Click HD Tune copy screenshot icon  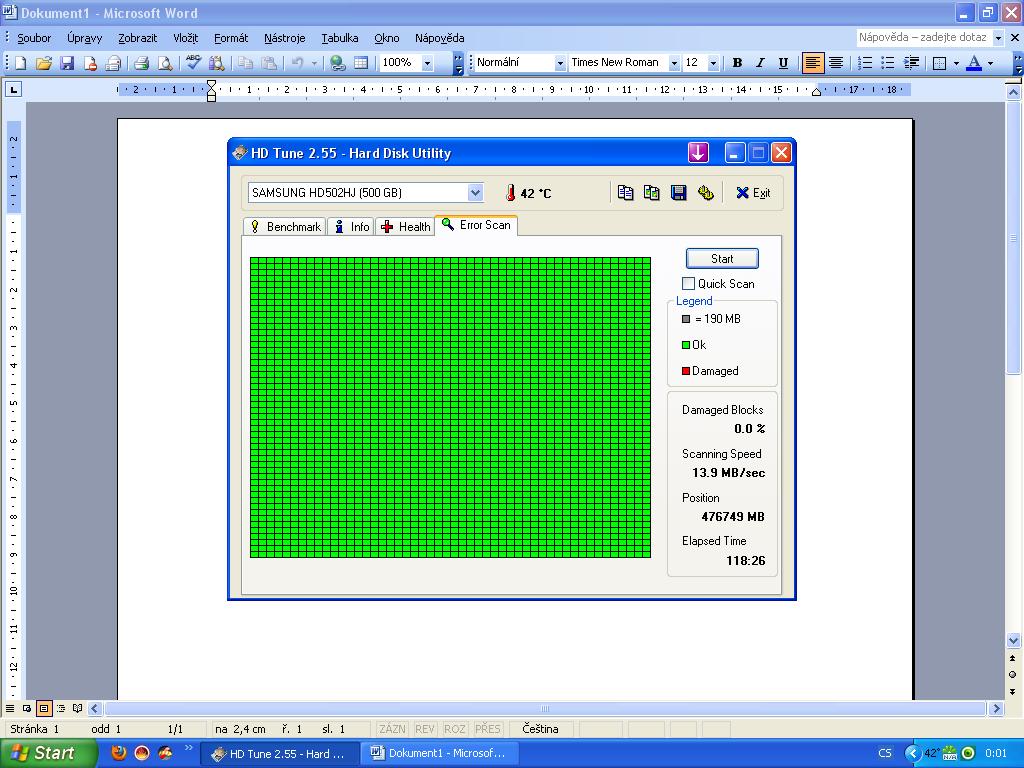(651, 193)
